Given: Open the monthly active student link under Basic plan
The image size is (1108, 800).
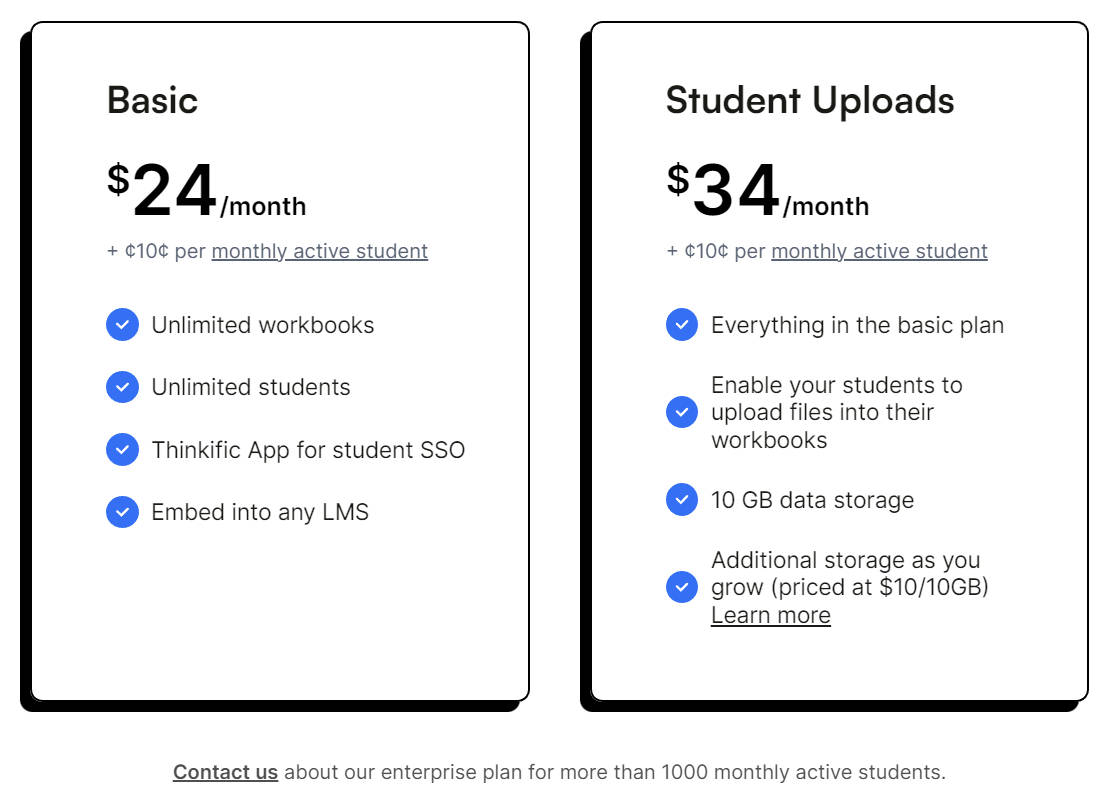Looking at the screenshot, I should point(318,251).
